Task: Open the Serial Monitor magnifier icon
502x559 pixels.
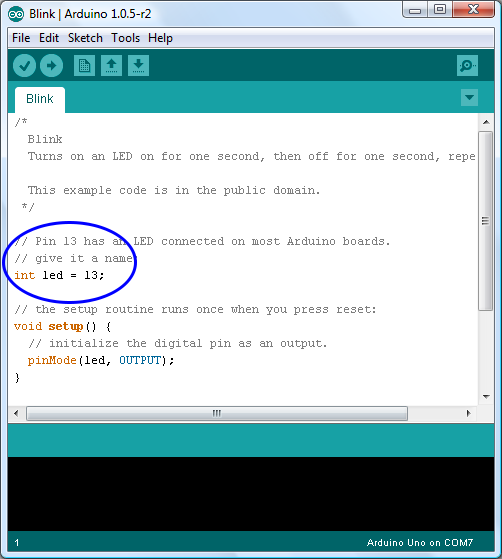Action: pos(467,66)
